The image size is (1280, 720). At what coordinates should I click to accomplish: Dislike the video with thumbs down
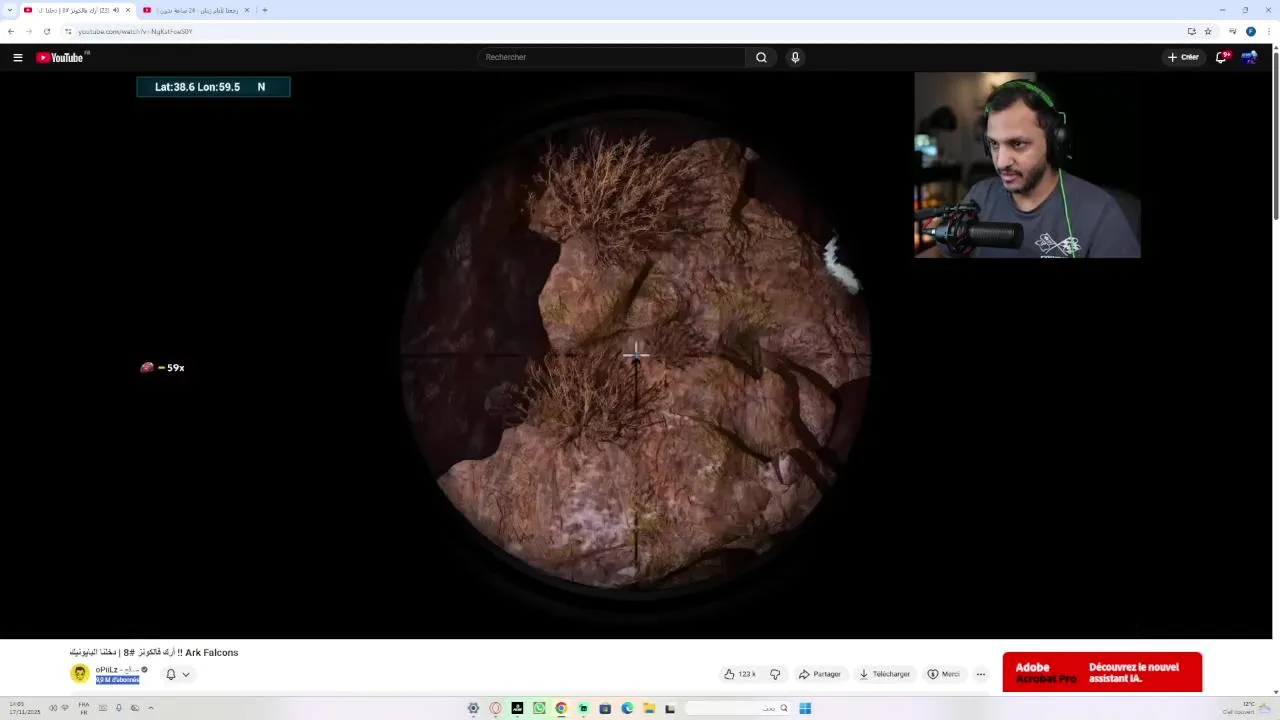pos(775,674)
